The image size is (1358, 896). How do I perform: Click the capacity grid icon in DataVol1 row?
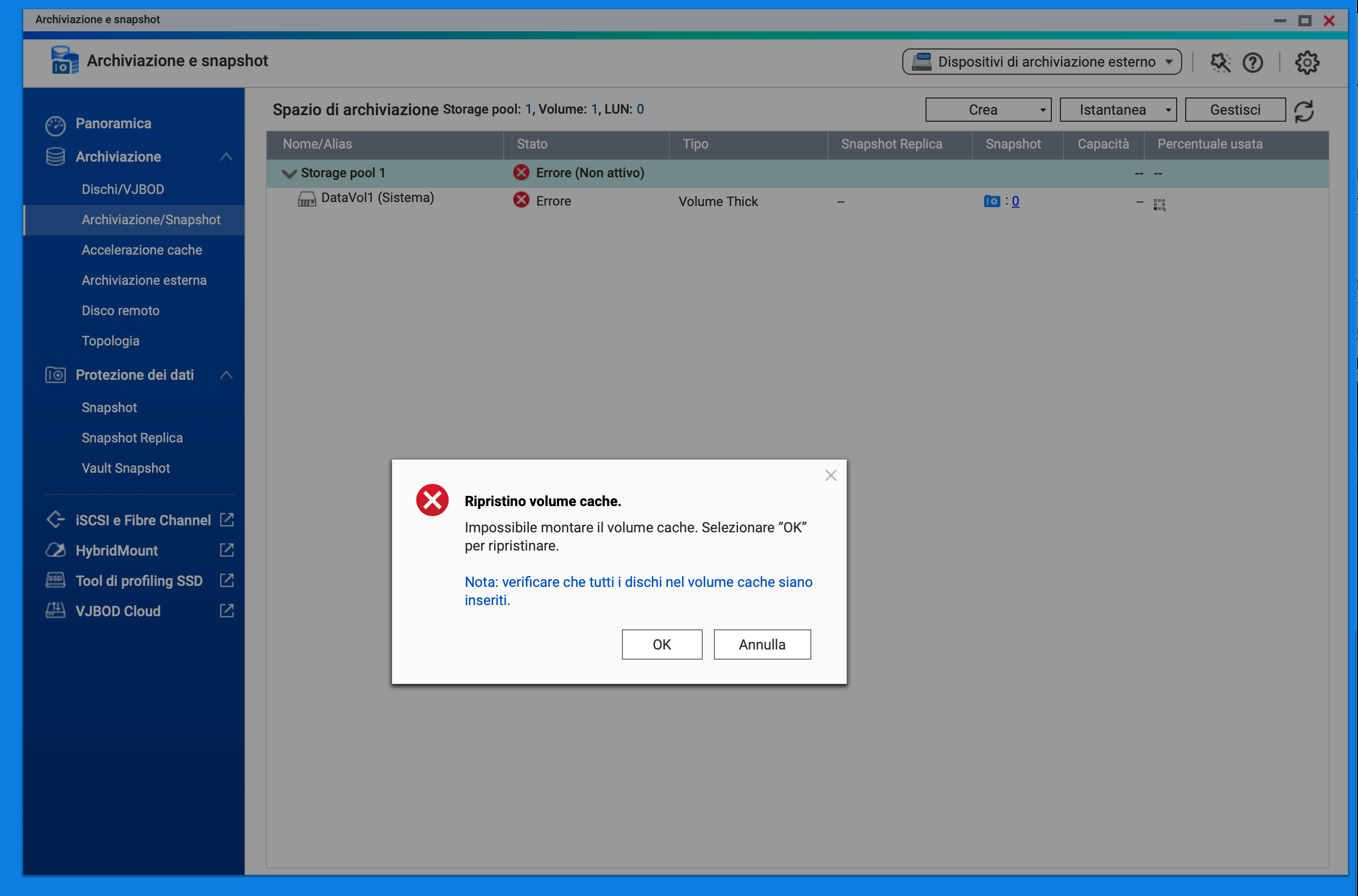pyautogui.click(x=1159, y=205)
